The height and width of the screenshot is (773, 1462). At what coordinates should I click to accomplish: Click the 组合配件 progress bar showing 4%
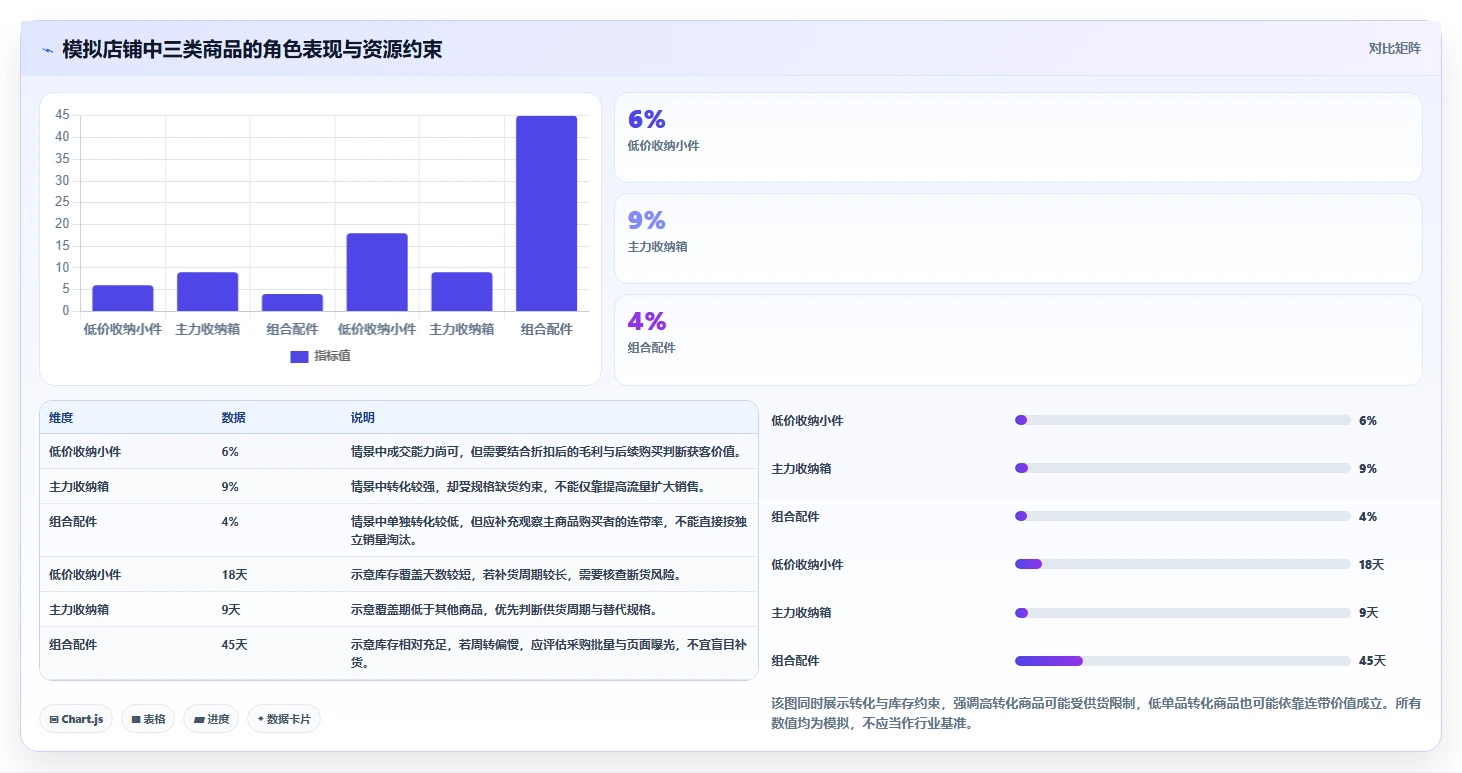tap(1183, 516)
